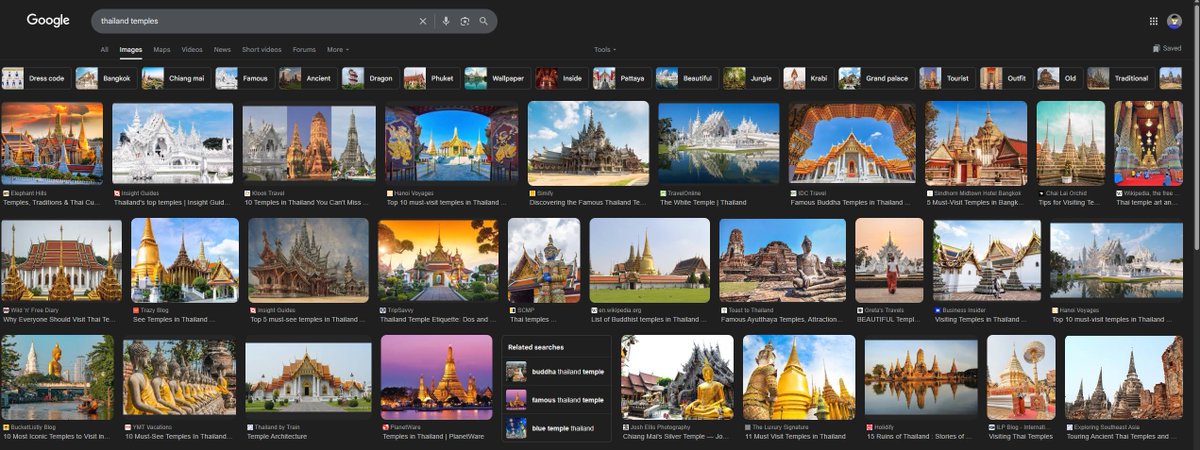Open the Videos tab
Screen dimensions: 1200x450
(192, 49)
